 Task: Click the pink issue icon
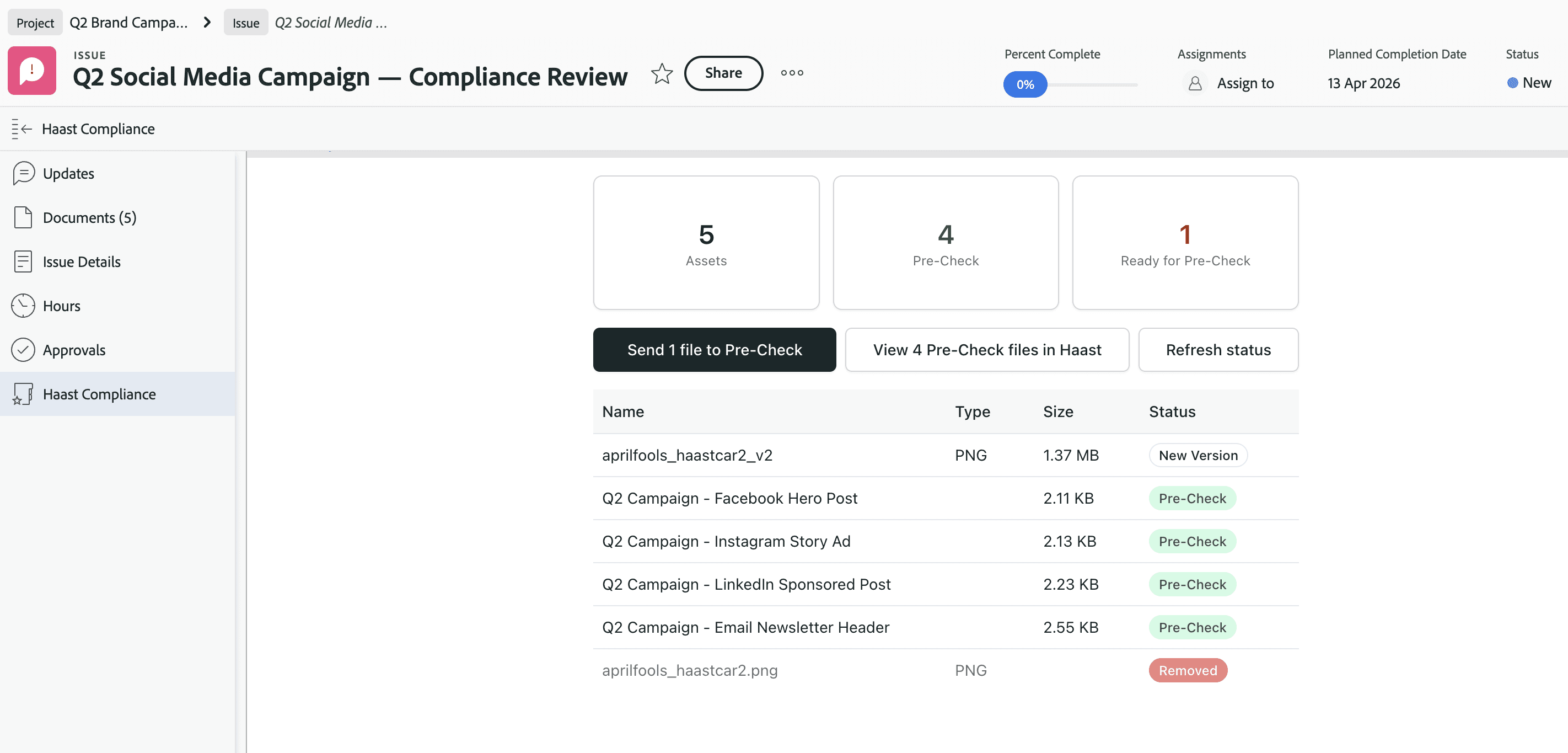[31, 71]
